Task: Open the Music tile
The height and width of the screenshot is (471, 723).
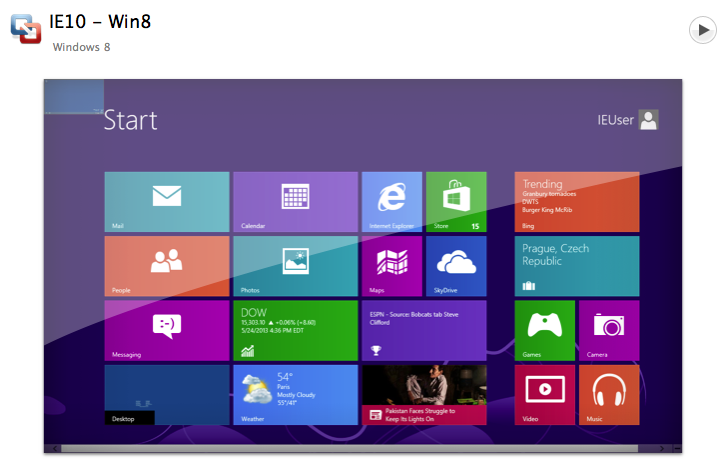Action: pos(609,395)
